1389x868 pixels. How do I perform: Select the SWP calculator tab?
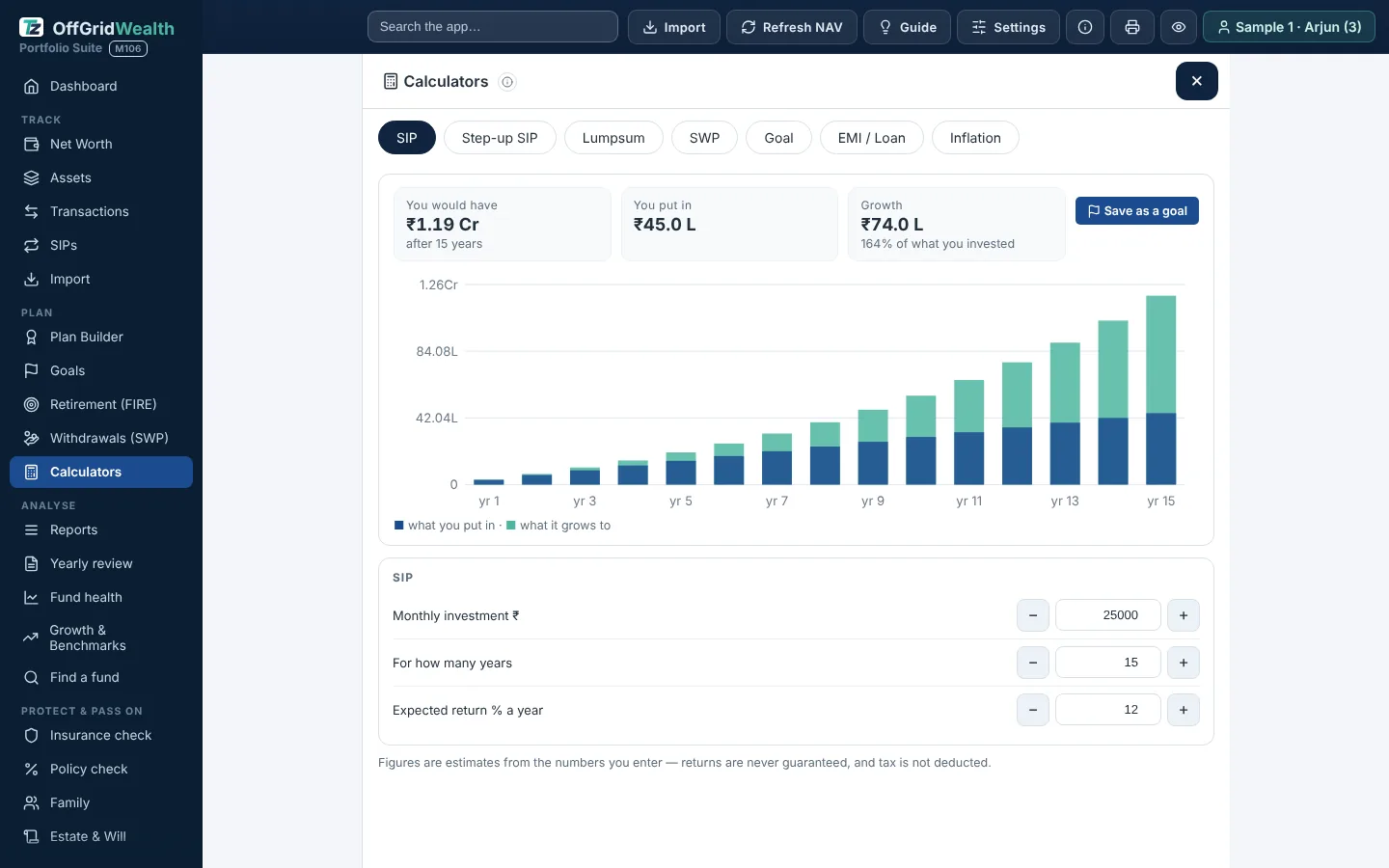click(x=704, y=138)
